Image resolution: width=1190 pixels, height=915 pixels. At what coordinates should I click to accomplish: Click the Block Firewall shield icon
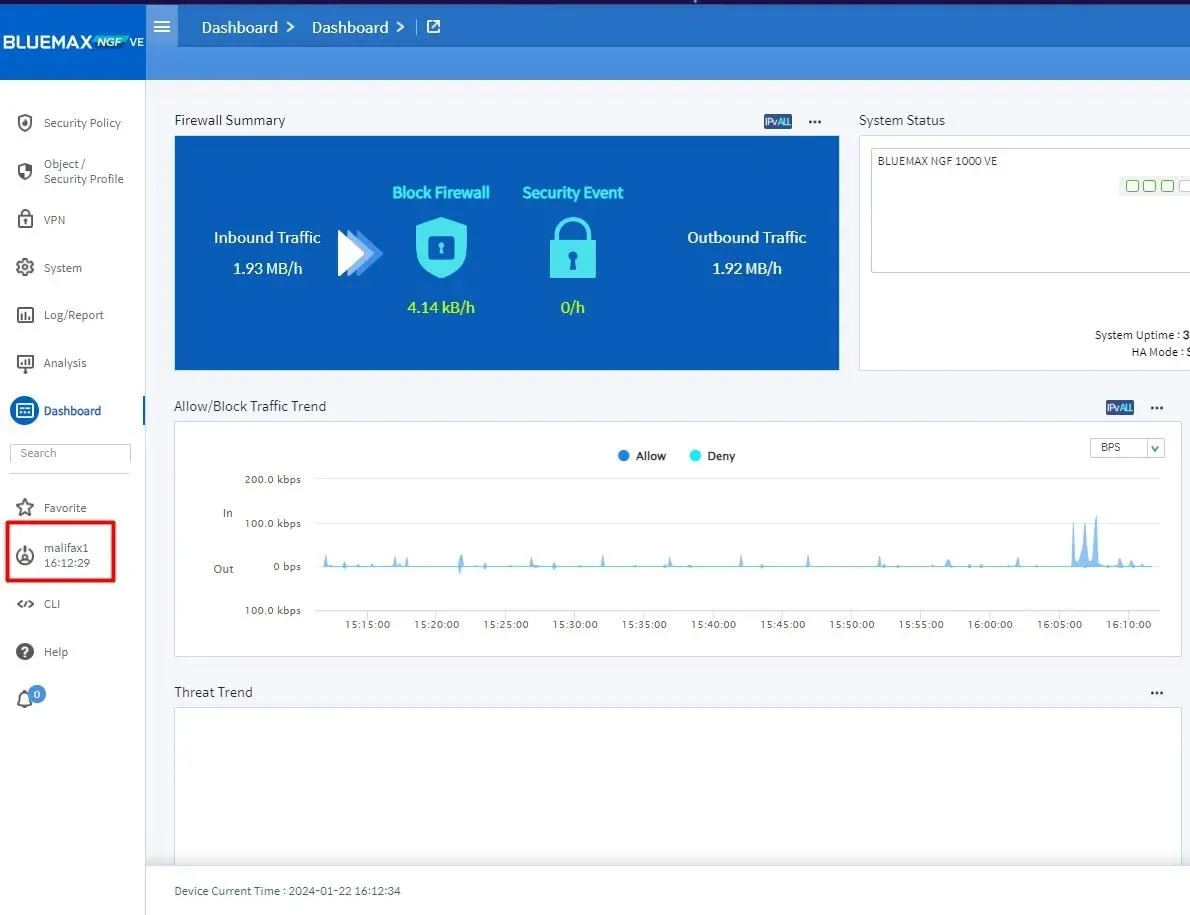click(x=441, y=247)
